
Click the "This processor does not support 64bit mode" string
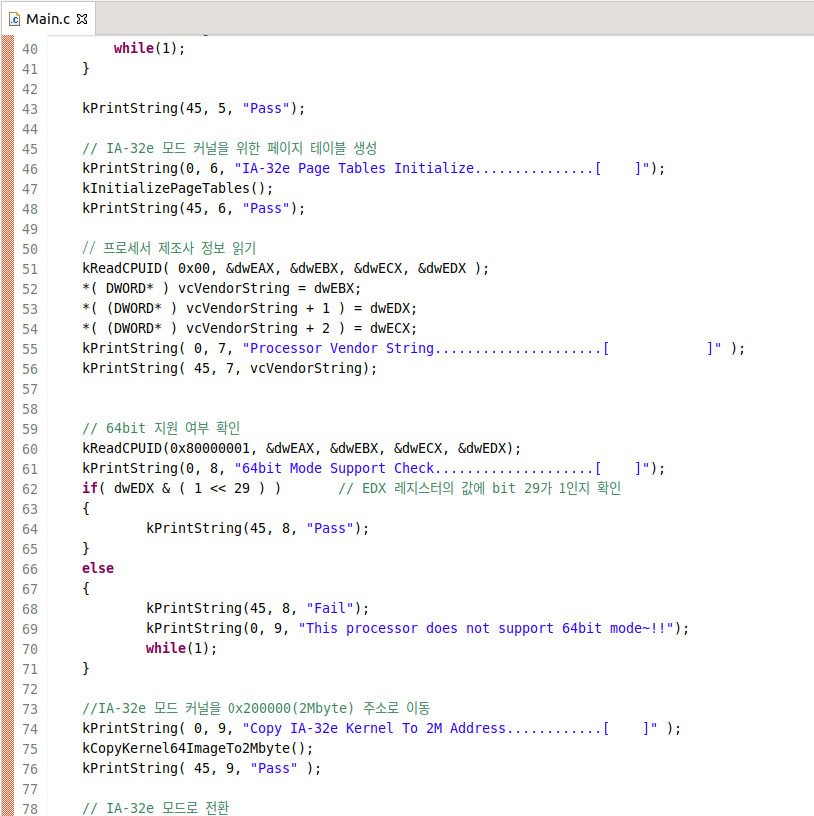pos(486,629)
